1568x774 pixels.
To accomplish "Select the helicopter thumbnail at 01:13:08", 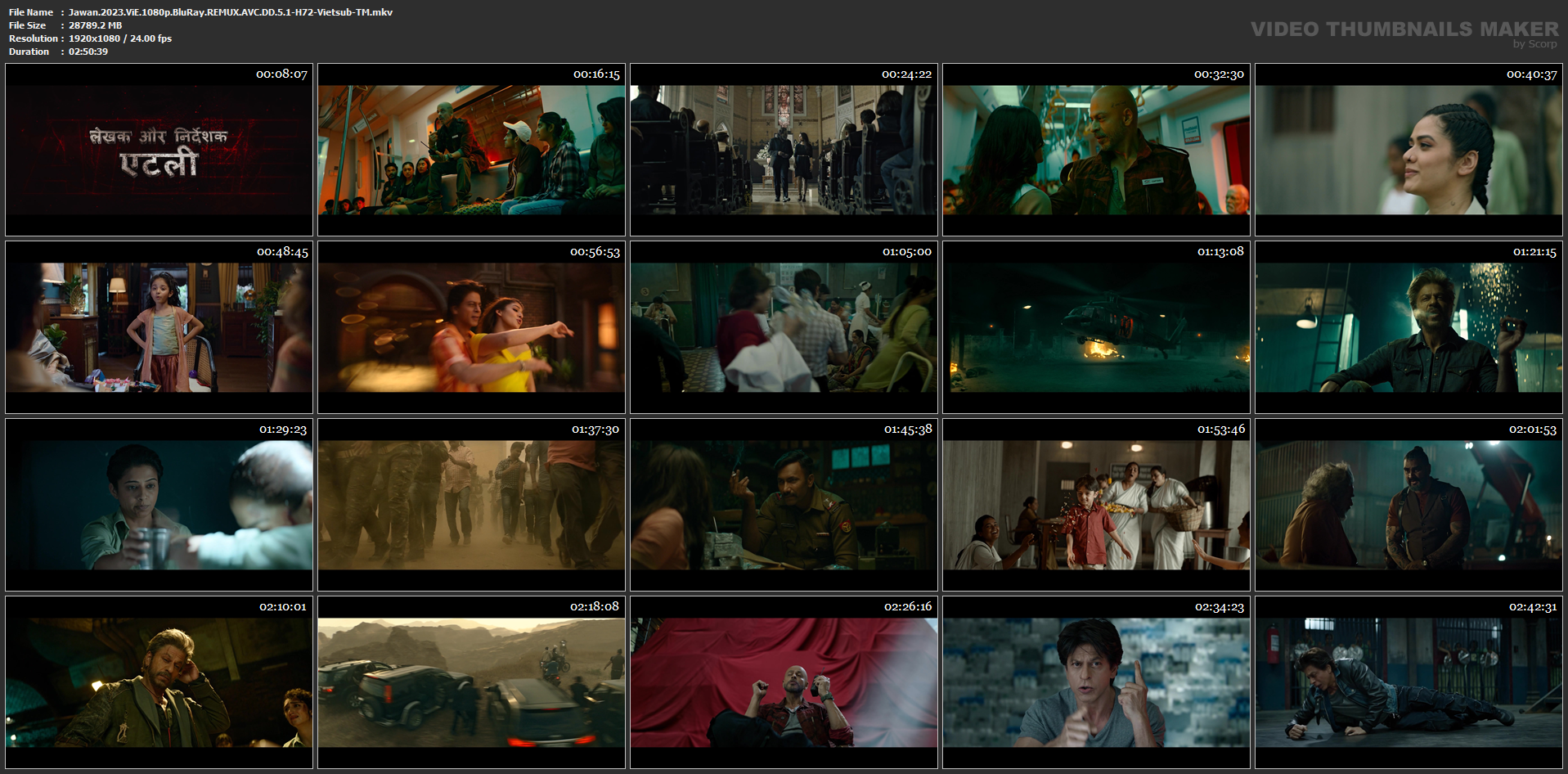I will [x=1096, y=327].
